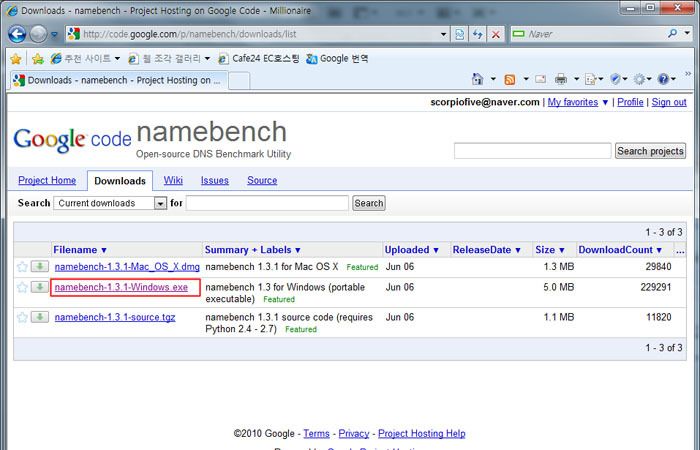Click the project search text field
This screenshot has width=700, height=450.
[532, 151]
